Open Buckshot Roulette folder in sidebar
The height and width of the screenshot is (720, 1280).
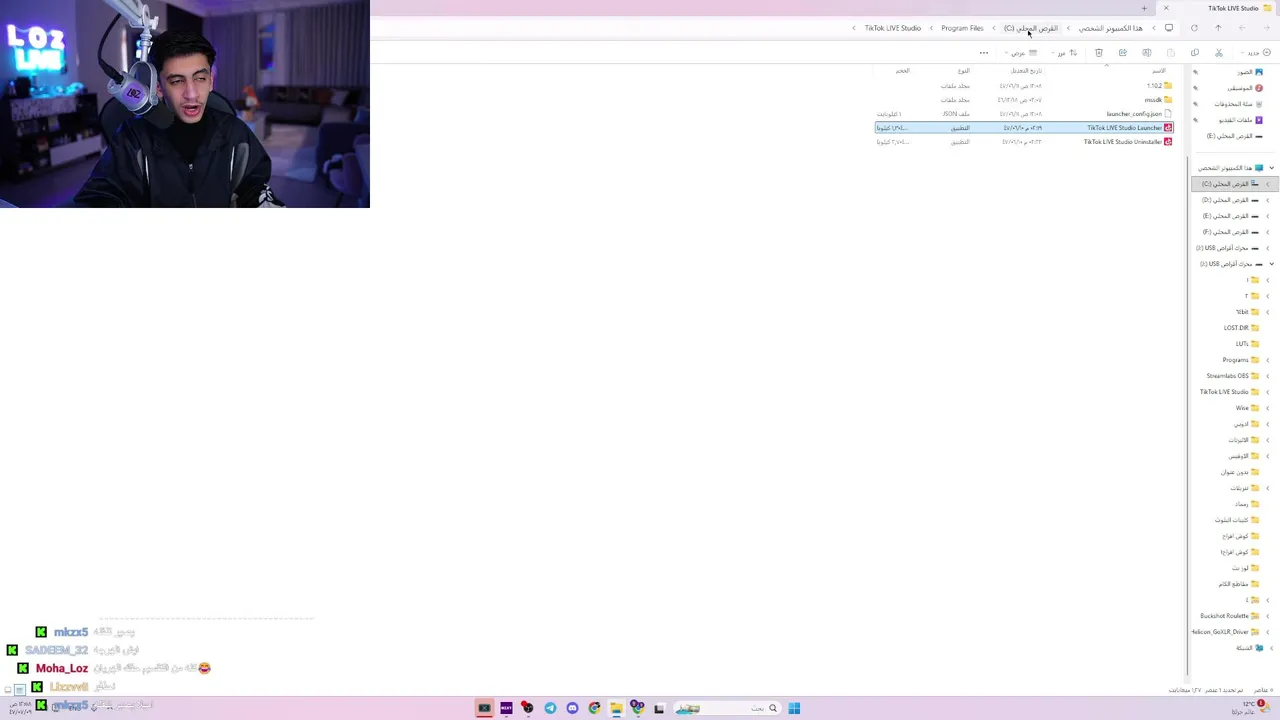[1230, 616]
